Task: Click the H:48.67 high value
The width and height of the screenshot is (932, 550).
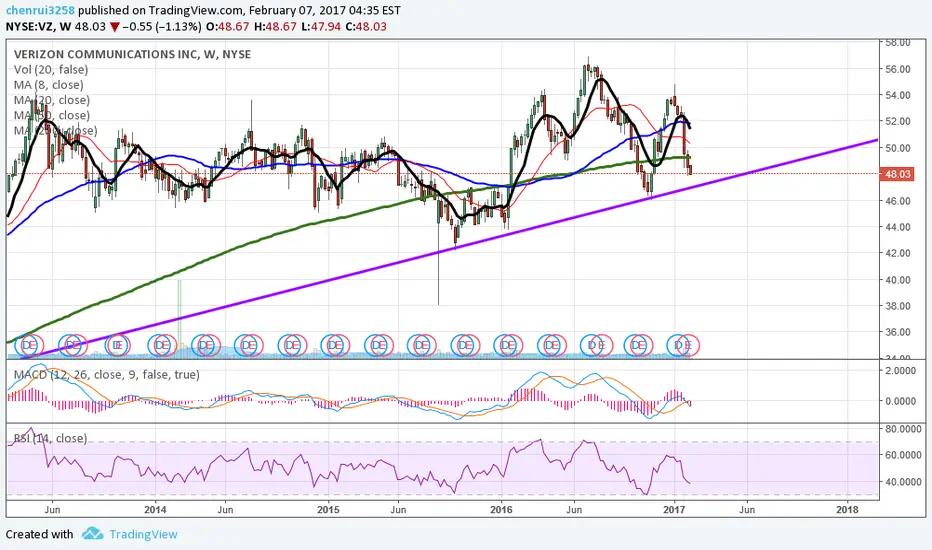Action: (275, 27)
